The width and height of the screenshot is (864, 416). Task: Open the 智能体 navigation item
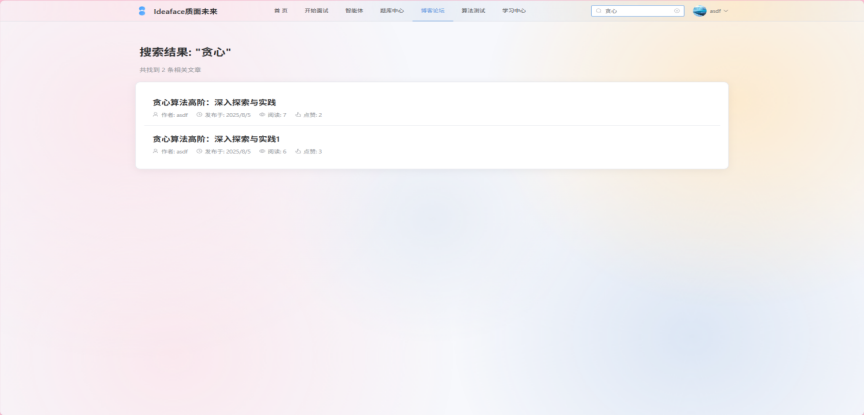(x=354, y=11)
